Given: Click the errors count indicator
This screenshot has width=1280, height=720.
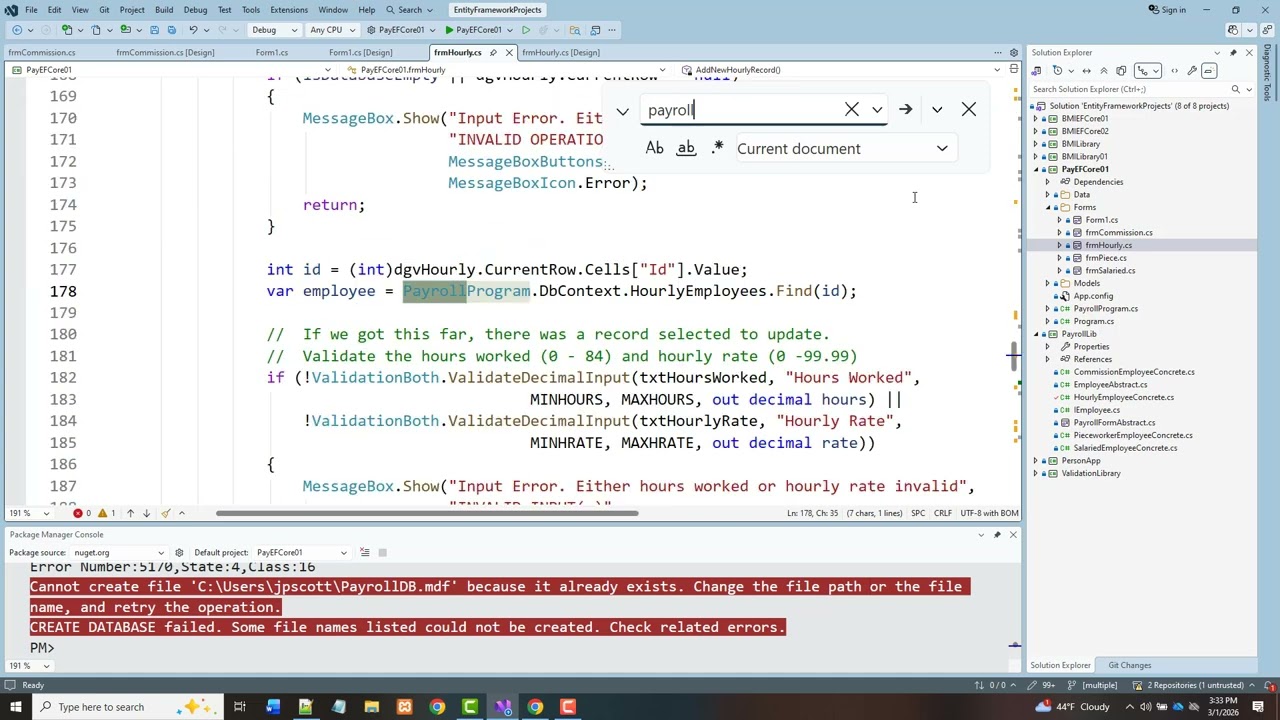Looking at the screenshot, I should point(82,513).
